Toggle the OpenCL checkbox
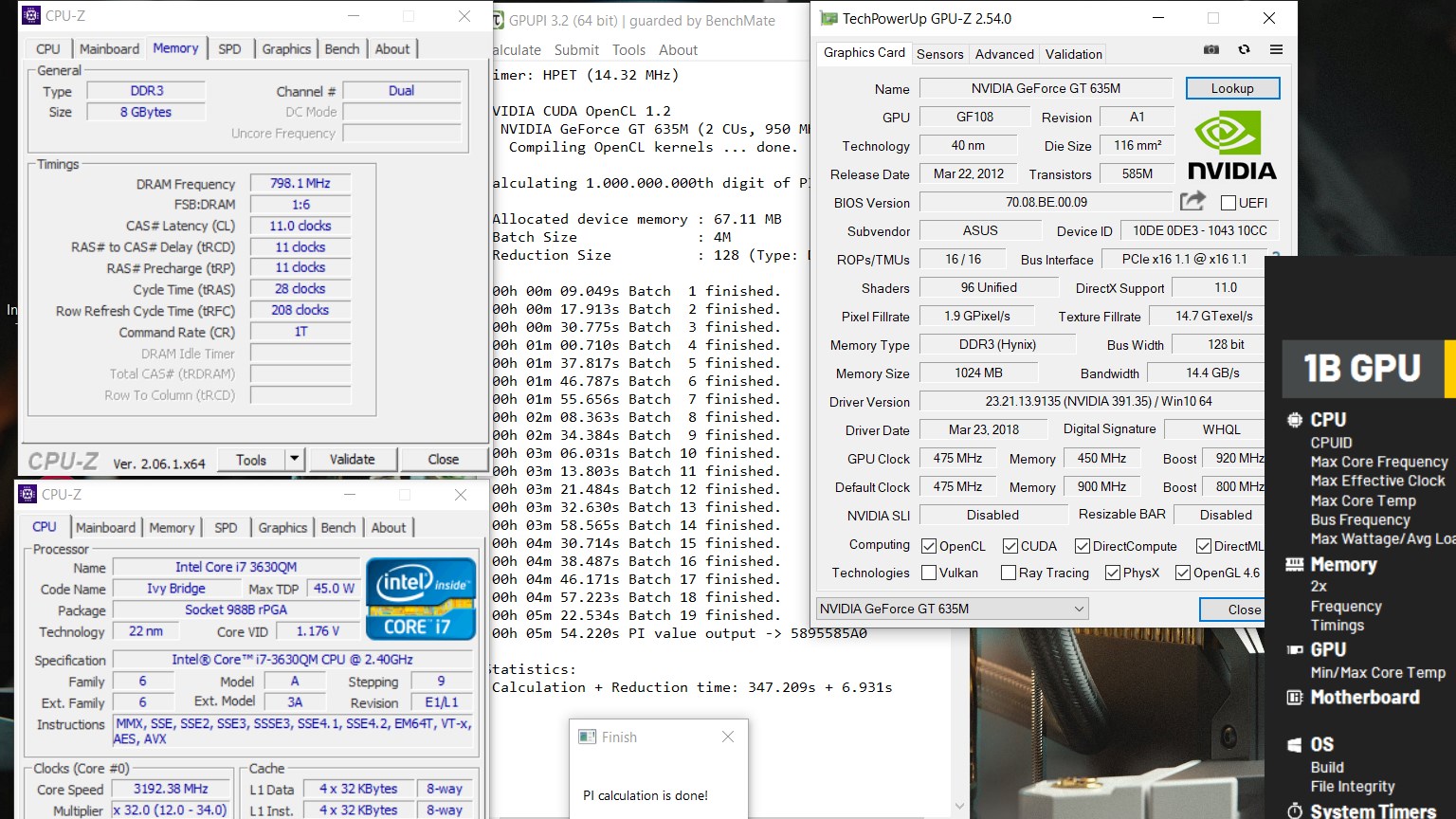 (930, 546)
